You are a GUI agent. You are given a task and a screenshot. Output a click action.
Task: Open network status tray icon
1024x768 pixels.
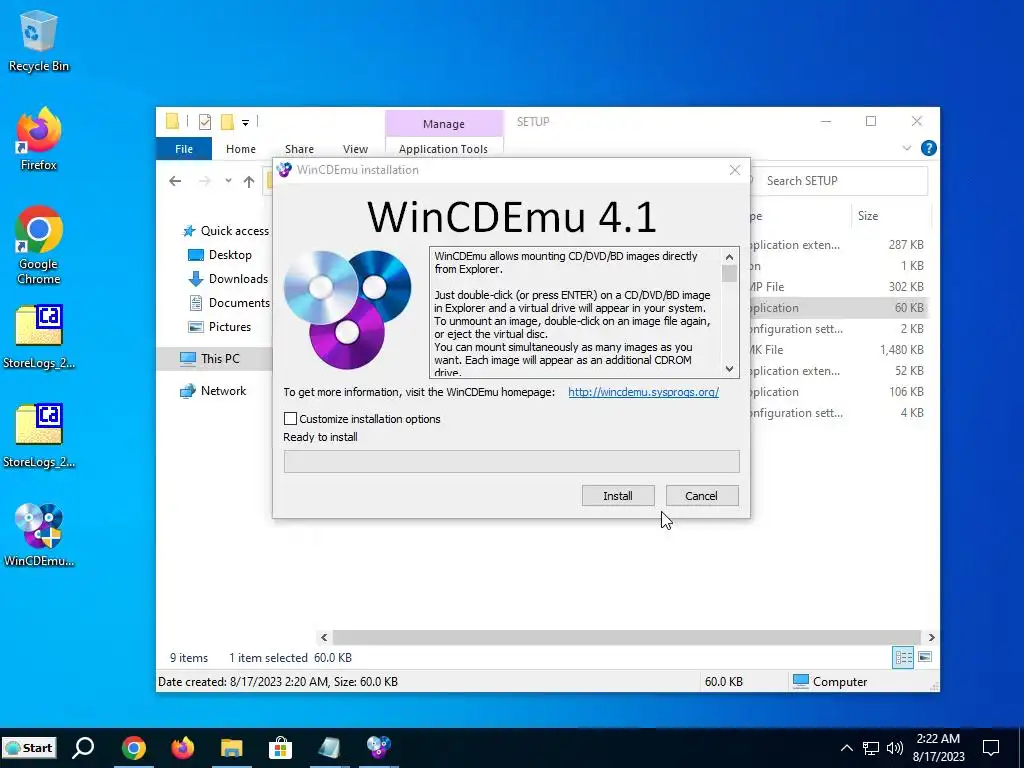[x=871, y=748]
